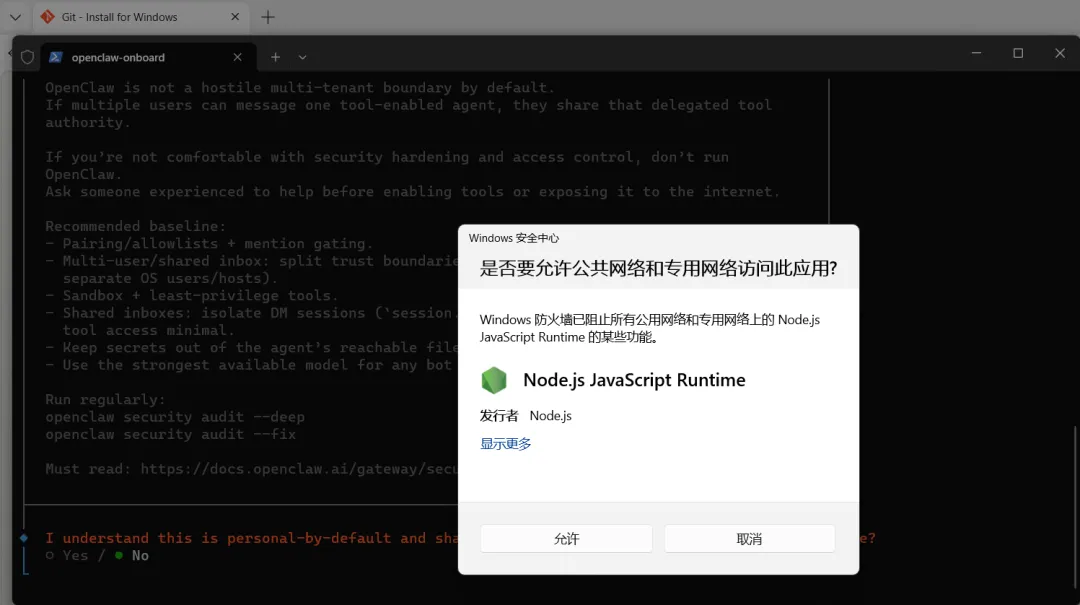Add a new terminal tab

276,57
